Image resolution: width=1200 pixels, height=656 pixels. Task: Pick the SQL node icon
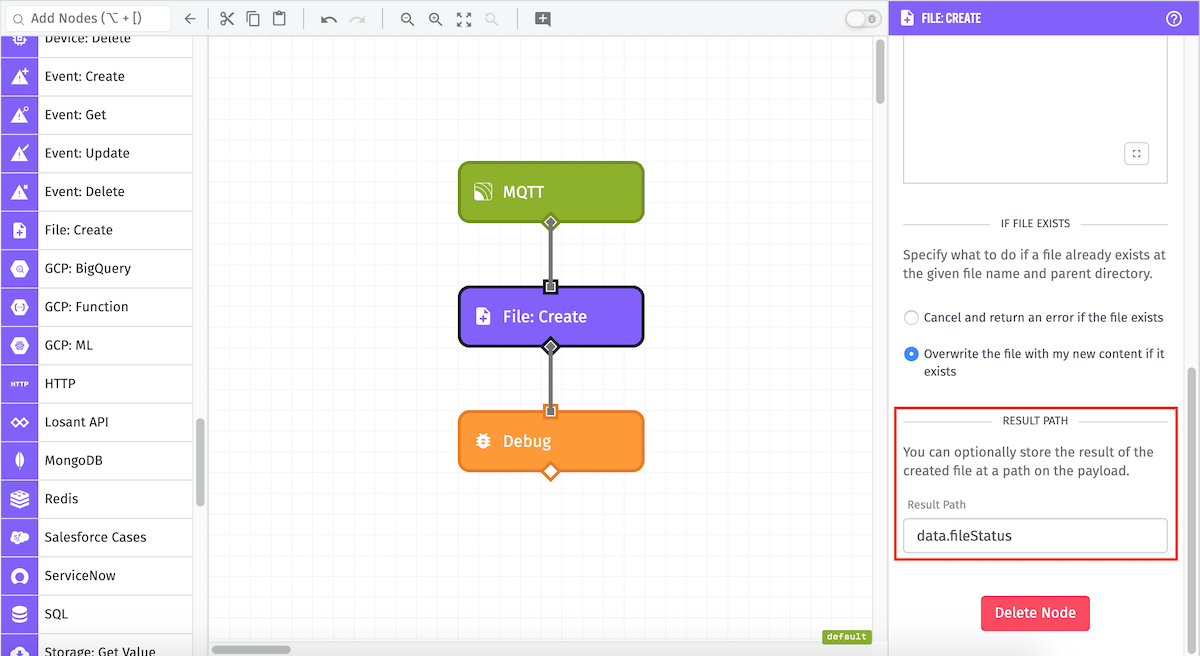click(19, 614)
